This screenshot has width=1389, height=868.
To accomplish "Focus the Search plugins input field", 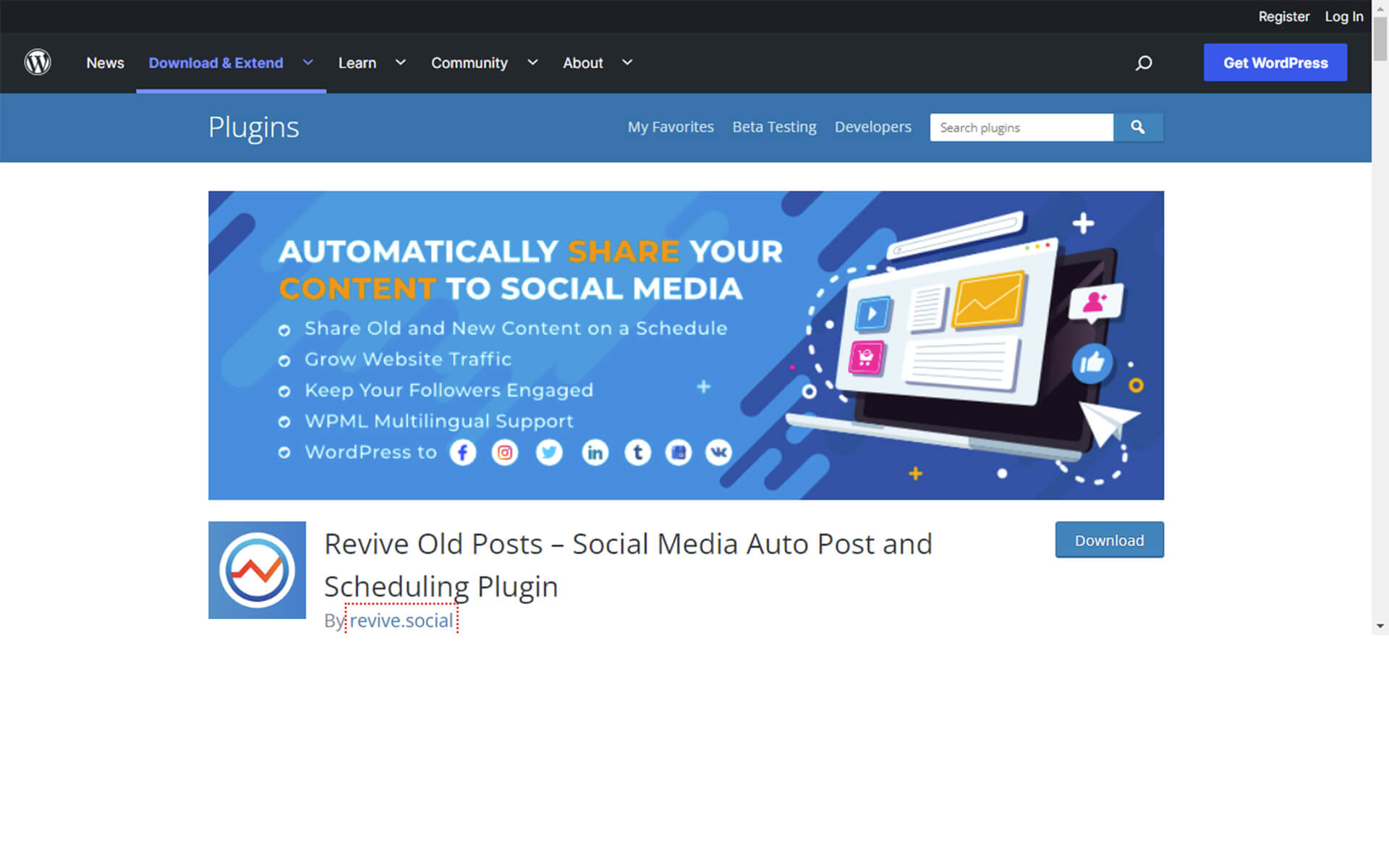I will [x=1021, y=127].
